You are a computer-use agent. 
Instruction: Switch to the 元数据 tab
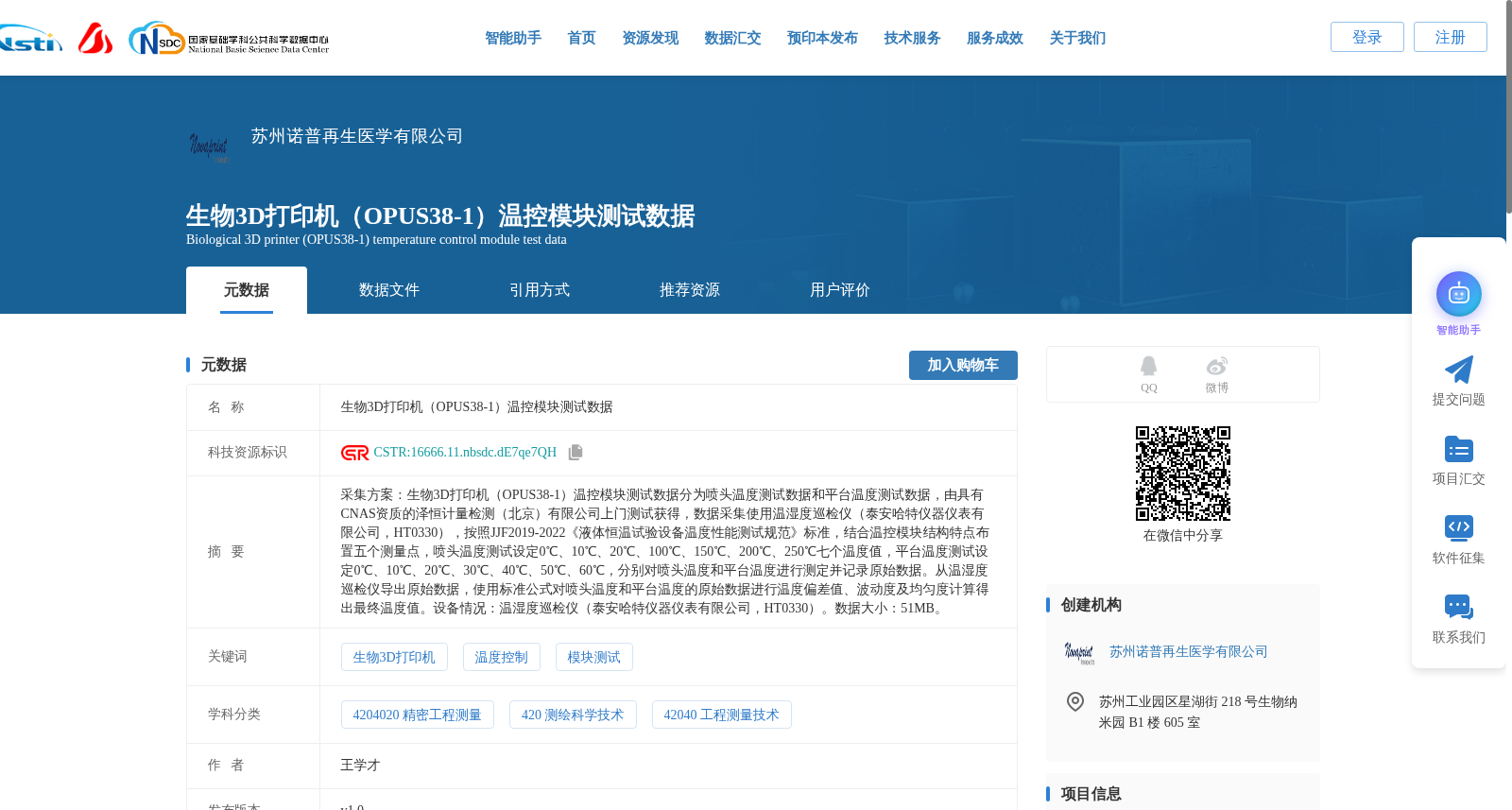tap(247, 290)
